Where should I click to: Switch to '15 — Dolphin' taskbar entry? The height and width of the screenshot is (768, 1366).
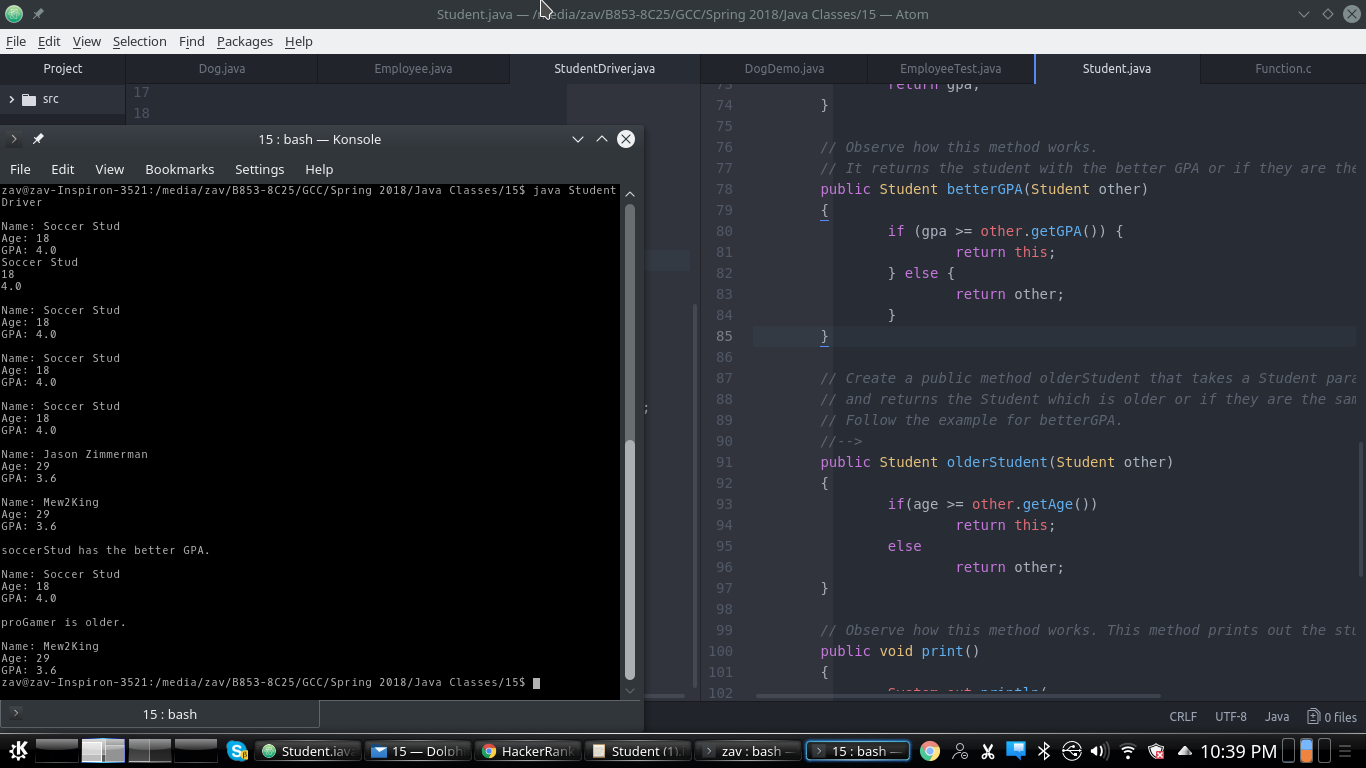(419, 751)
